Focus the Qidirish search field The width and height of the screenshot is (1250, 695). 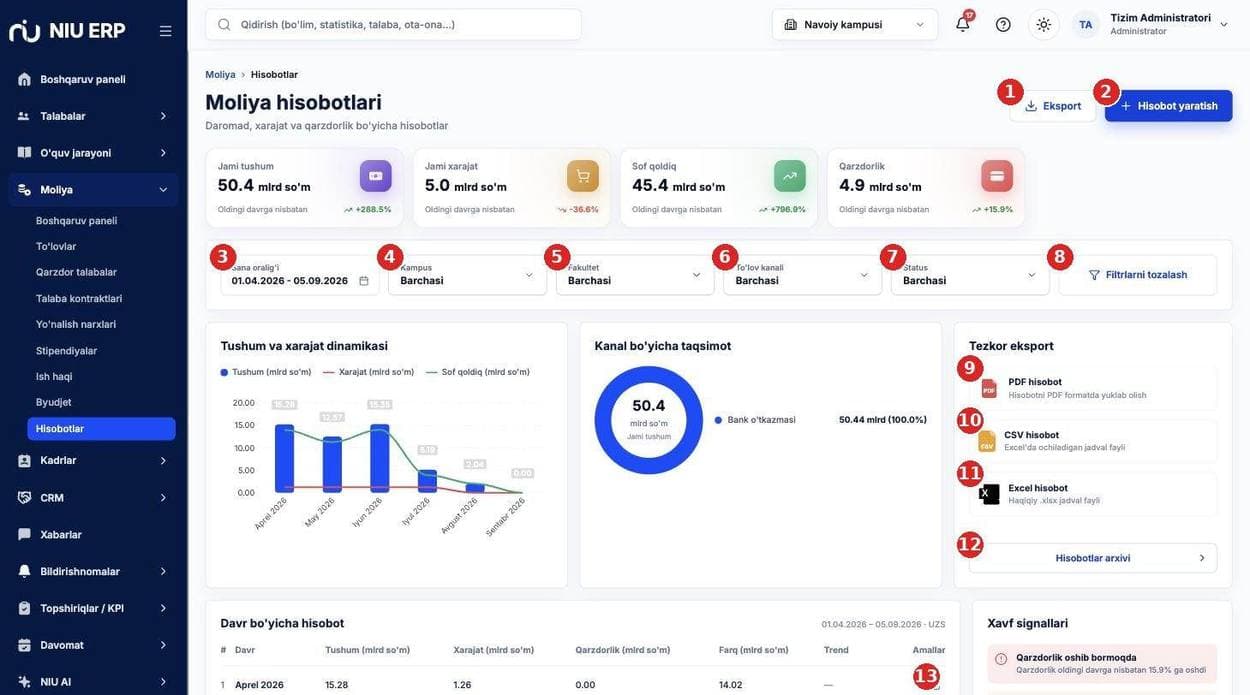coord(393,24)
